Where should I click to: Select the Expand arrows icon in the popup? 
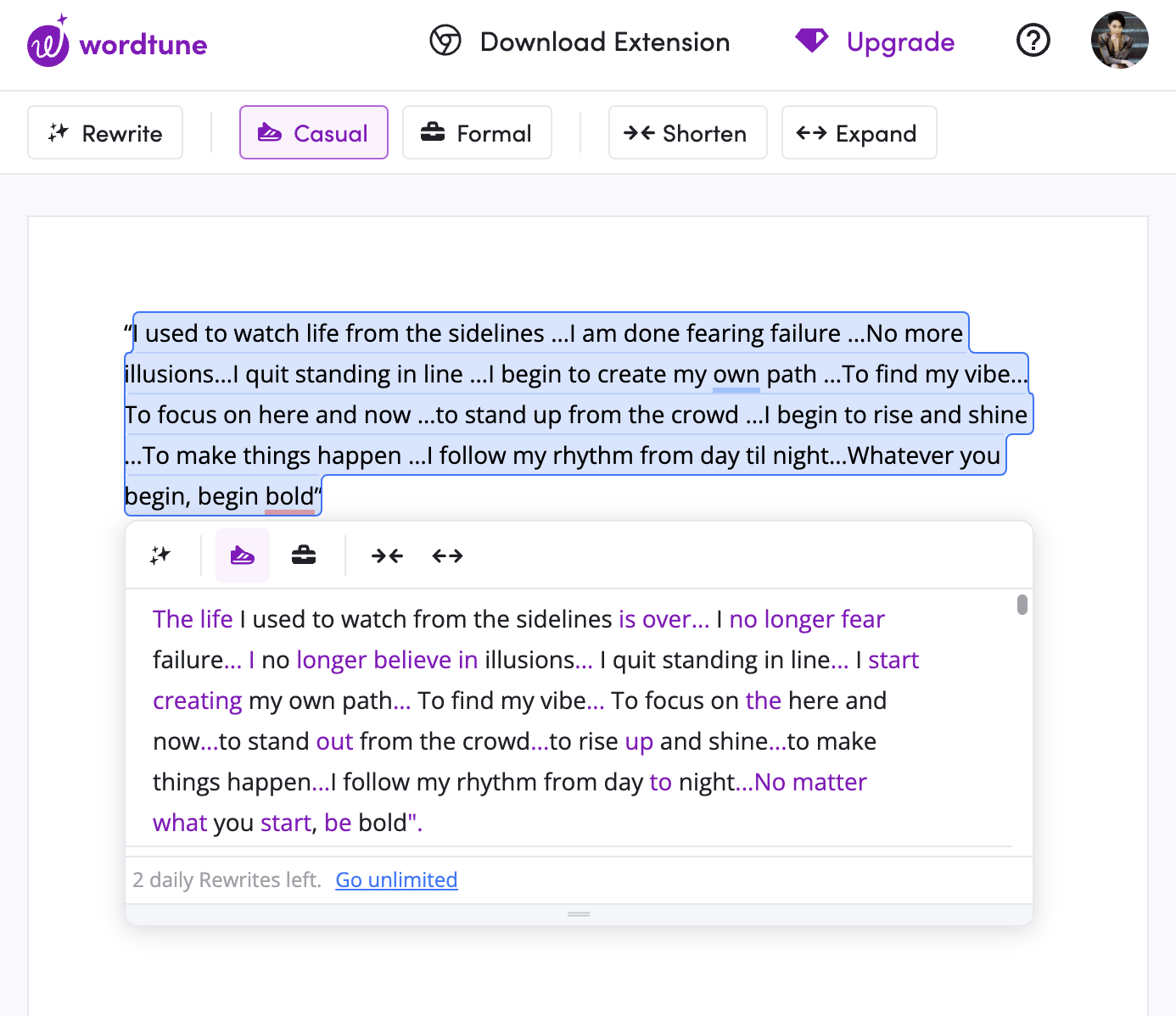coord(447,555)
